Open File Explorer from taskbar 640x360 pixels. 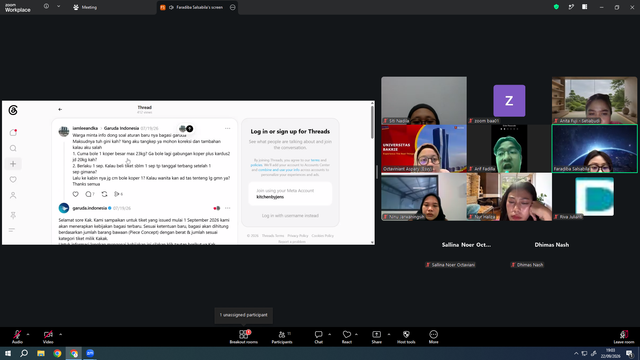coord(41,353)
